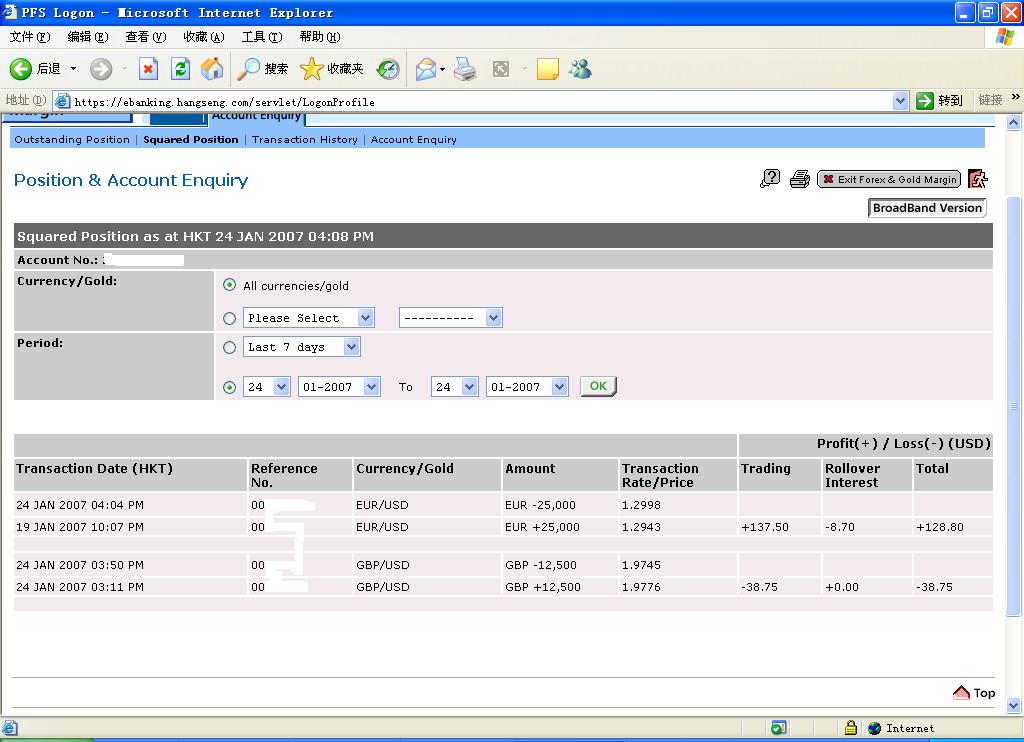Click the Refresh page toolbar icon
Image resolution: width=1024 pixels, height=742 pixels.
tap(180, 68)
